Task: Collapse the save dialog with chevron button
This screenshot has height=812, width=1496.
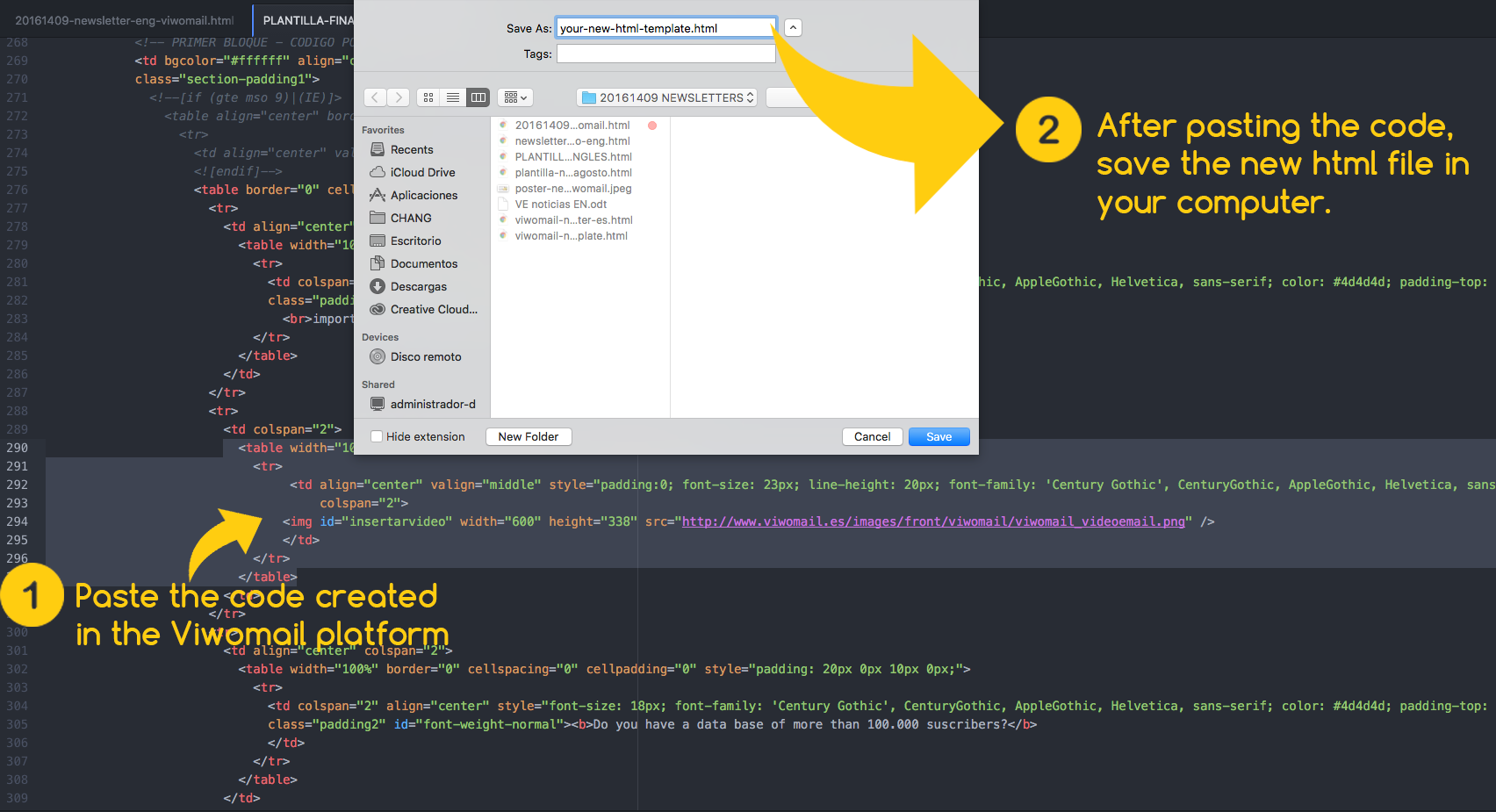Action: click(793, 28)
